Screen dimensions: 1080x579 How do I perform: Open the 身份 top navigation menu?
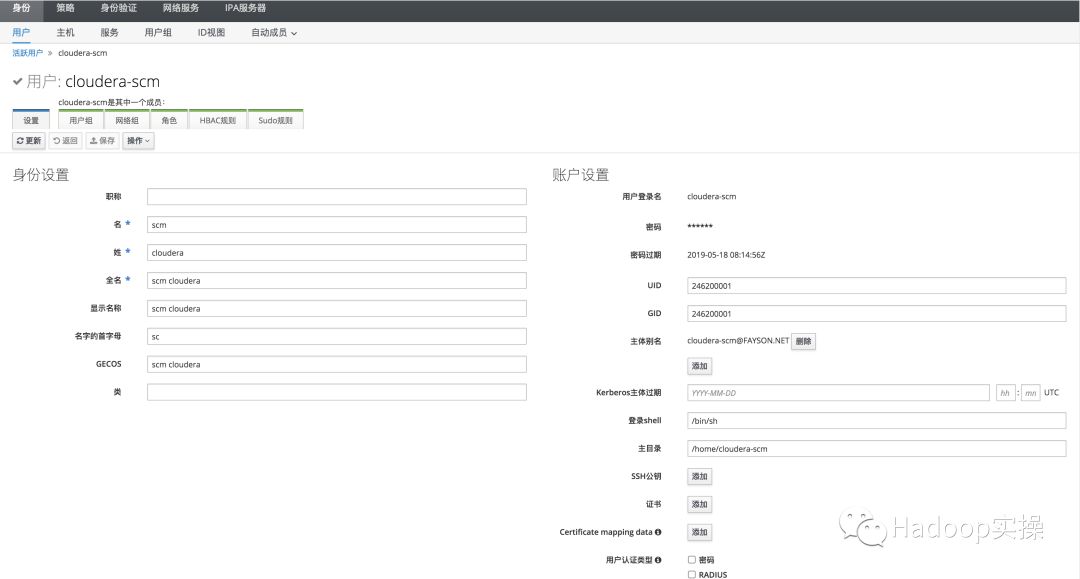click(x=21, y=8)
